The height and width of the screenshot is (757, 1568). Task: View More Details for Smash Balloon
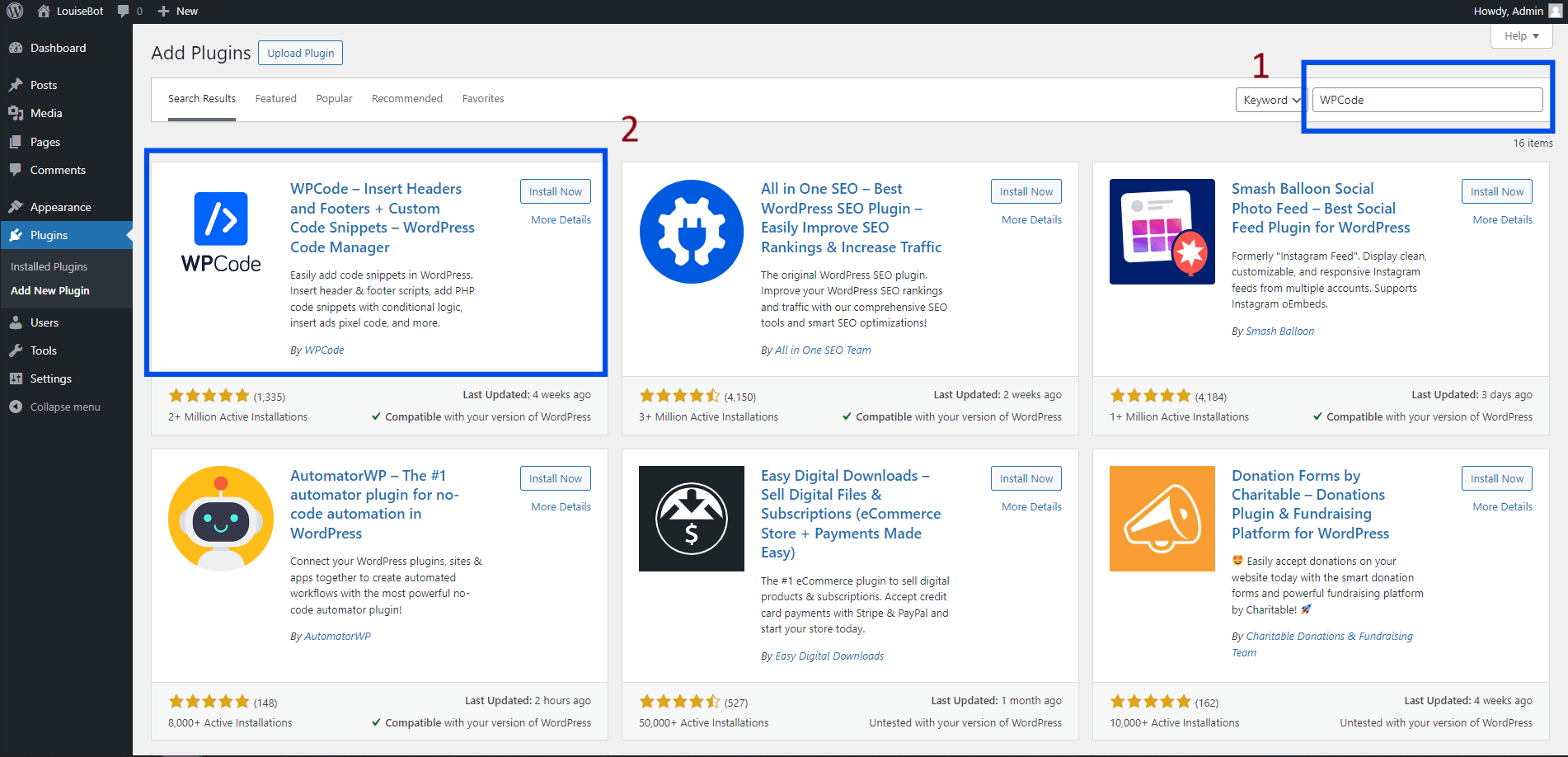(x=1502, y=220)
